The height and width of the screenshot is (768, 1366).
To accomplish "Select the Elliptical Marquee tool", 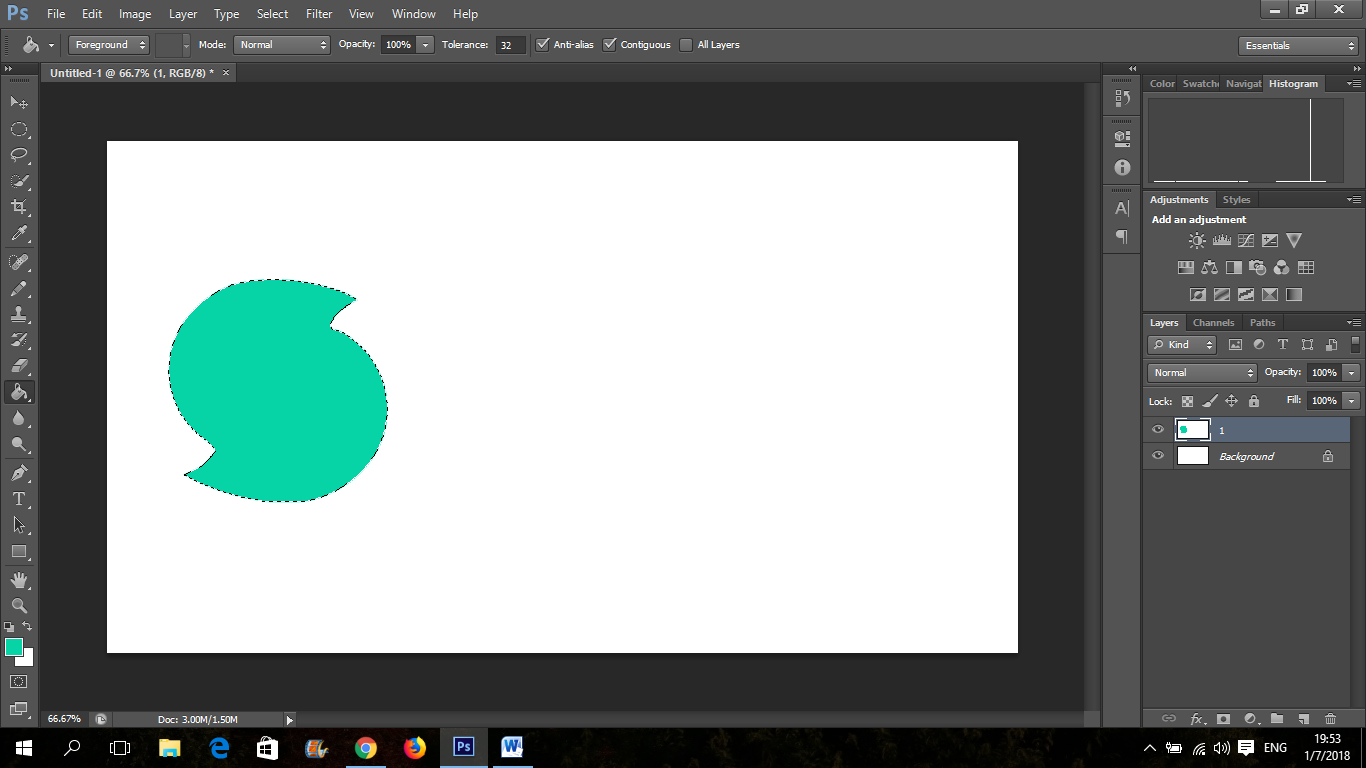I will 19,129.
